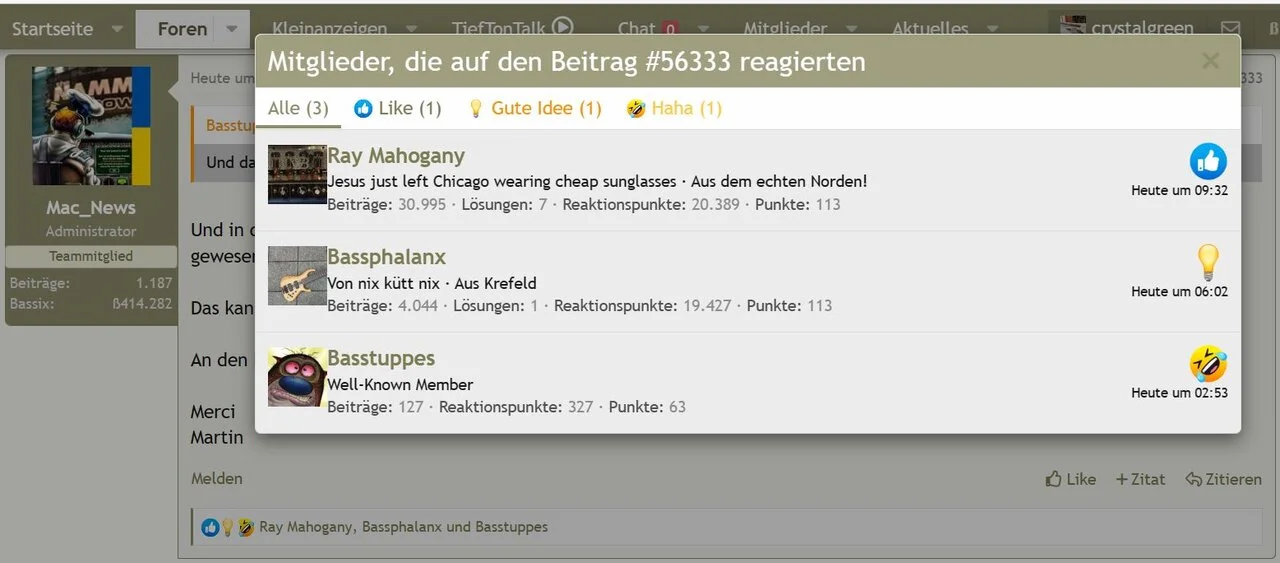Image resolution: width=1280 pixels, height=563 pixels.
Task: Click the laughing emoji reaction by Basstuppes
Action: click(1208, 363)
